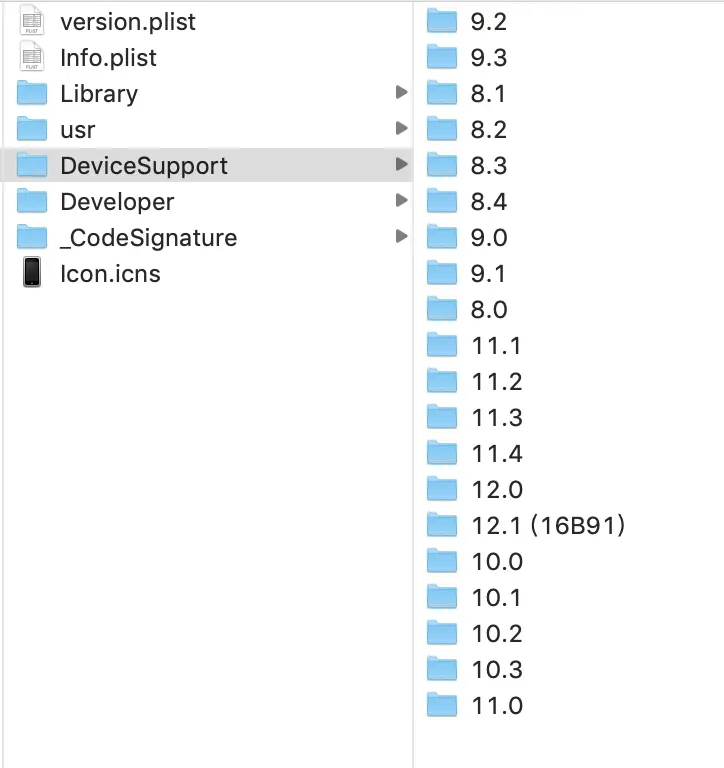724x768 pixels.
Task: Click the Info.plist file icon
Action: tap(32, 57)
